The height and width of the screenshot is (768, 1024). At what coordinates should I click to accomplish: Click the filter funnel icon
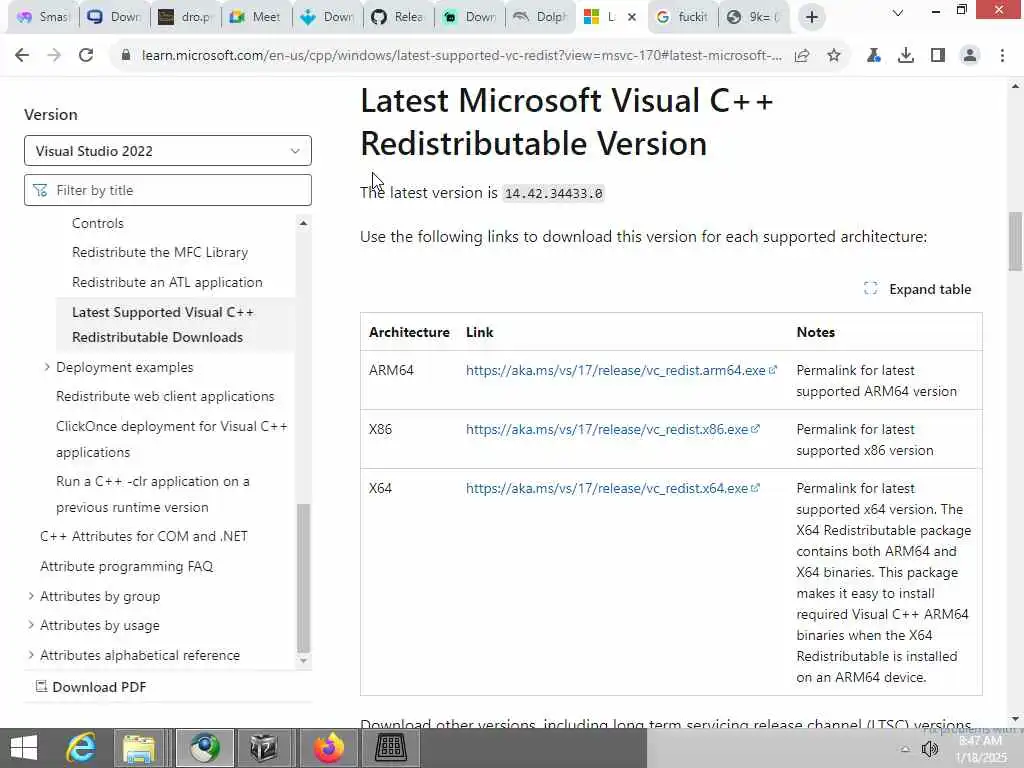[40, 190]
